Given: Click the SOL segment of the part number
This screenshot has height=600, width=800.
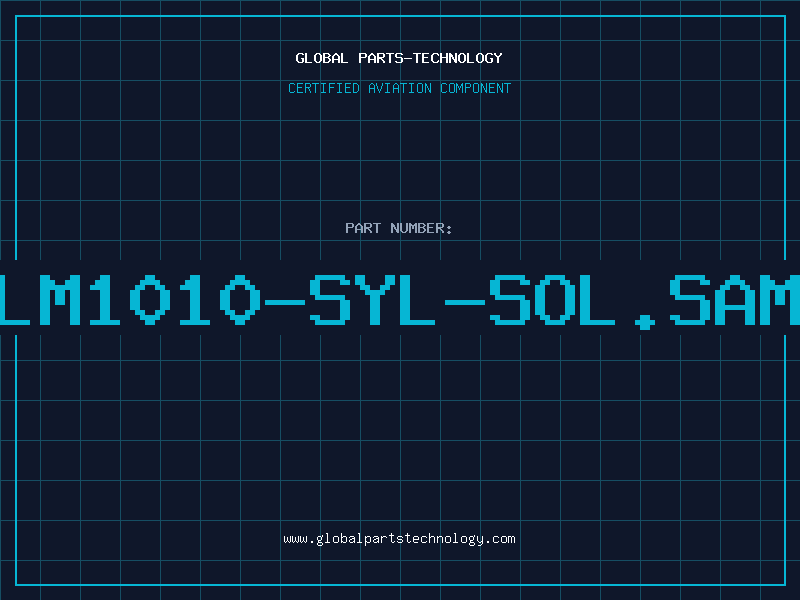Looking at the screenshot, I should click(553, 300).
